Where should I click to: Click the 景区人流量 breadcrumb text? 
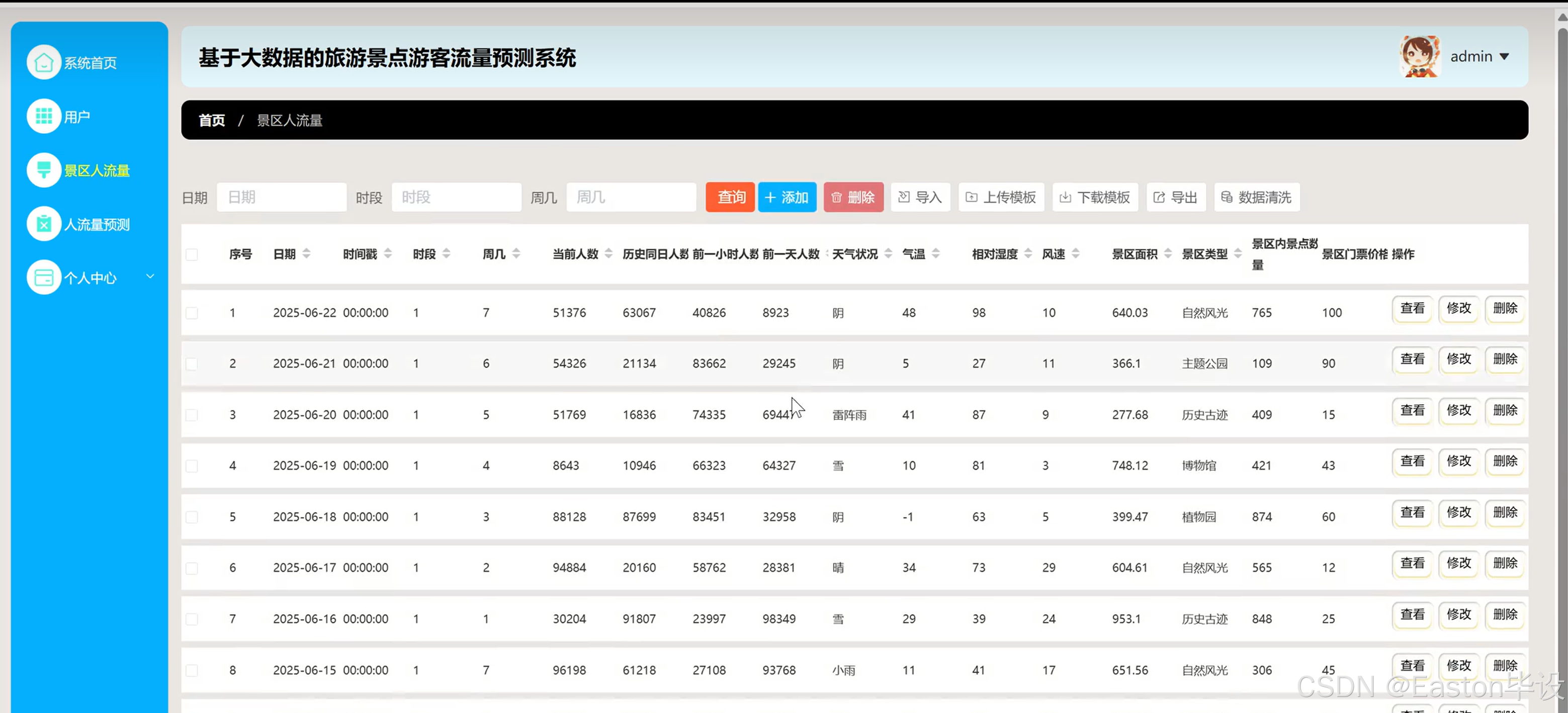tap(290, 121)
